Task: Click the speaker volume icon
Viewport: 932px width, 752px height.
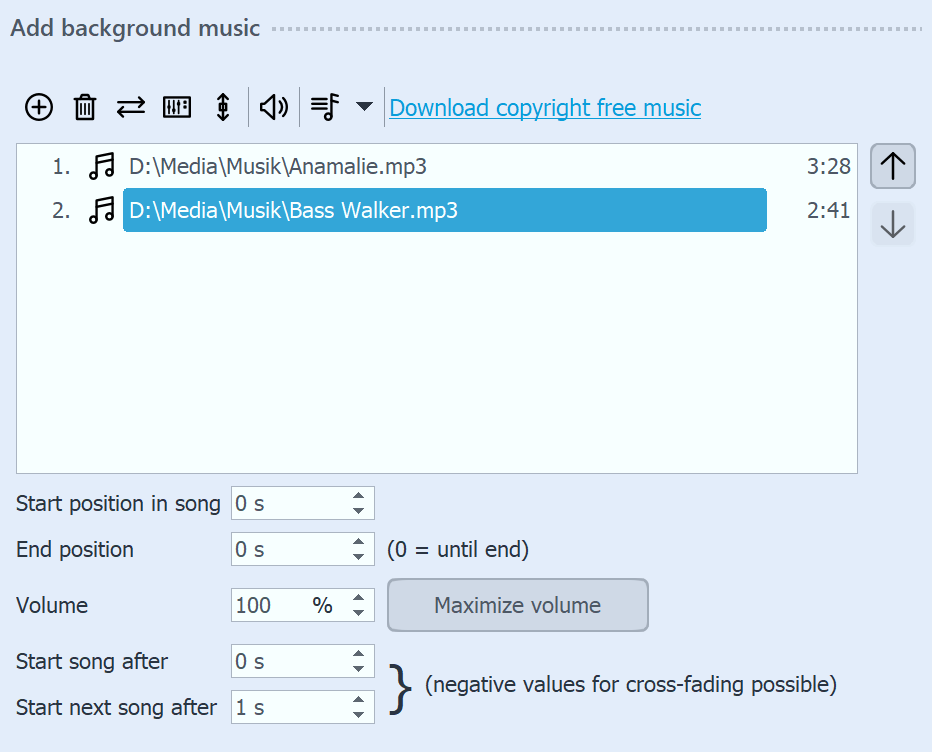Action: click(273, 107)
